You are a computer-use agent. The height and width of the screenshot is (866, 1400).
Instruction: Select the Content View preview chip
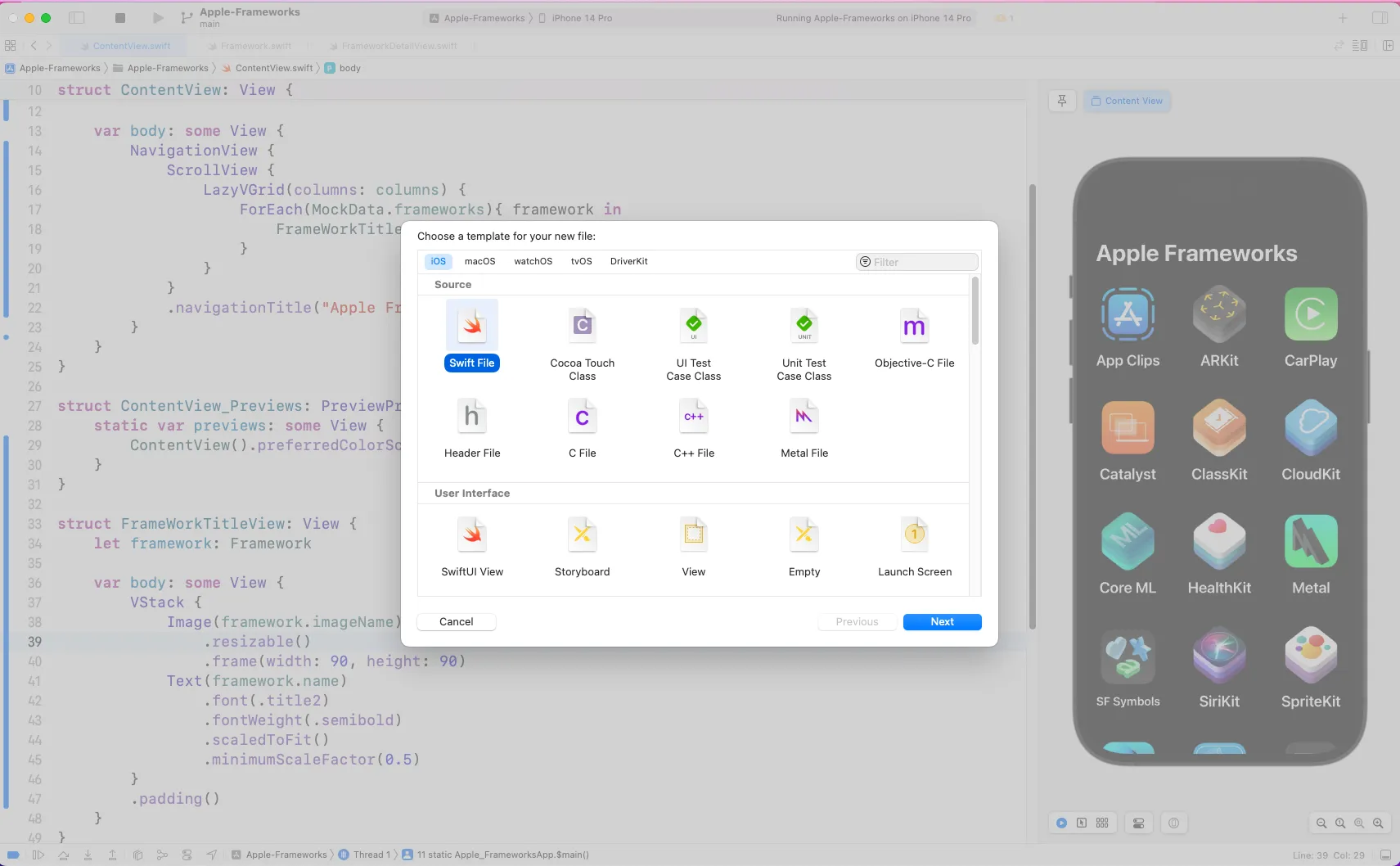coord(1127,101)
